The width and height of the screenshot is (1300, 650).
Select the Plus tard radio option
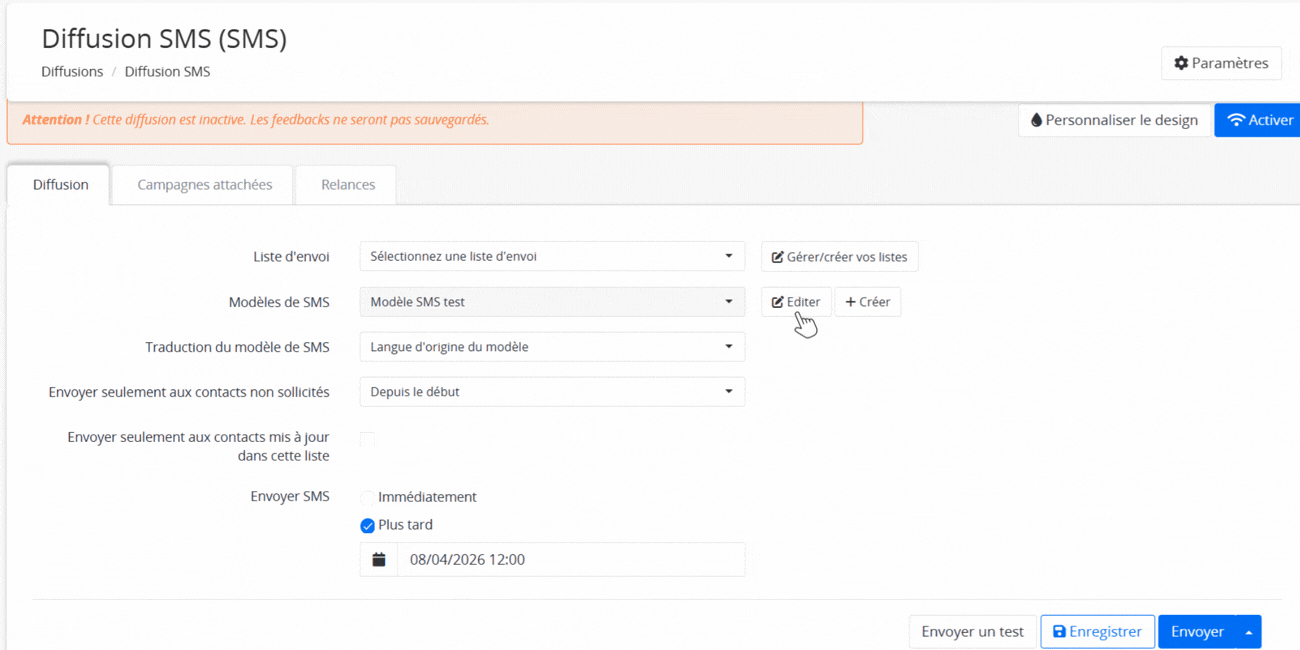coord(367,526)
